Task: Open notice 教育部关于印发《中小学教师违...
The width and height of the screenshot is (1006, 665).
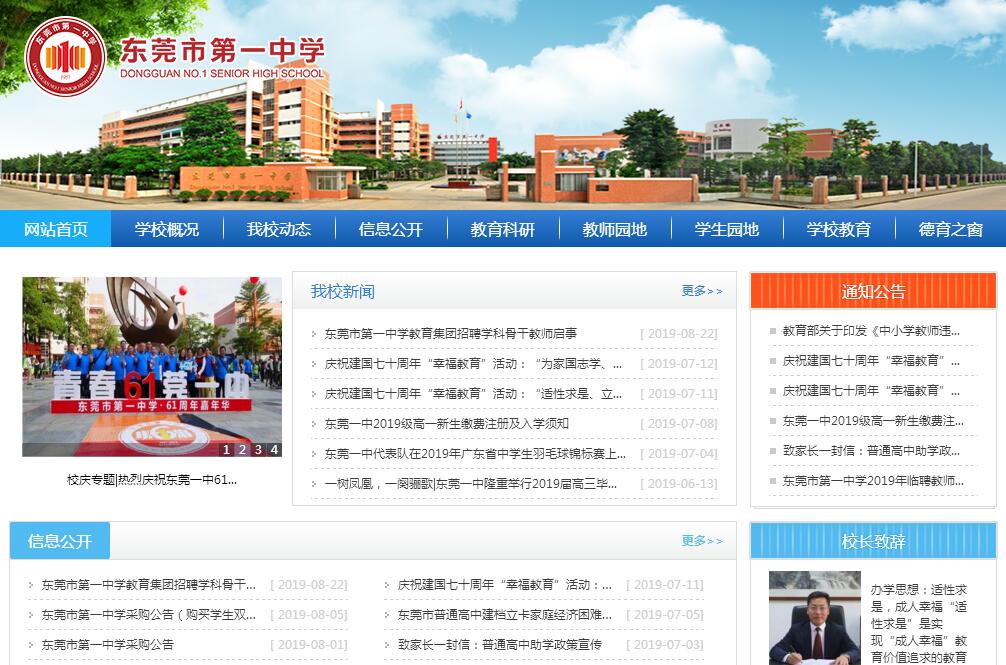Action: click(871, 331)
